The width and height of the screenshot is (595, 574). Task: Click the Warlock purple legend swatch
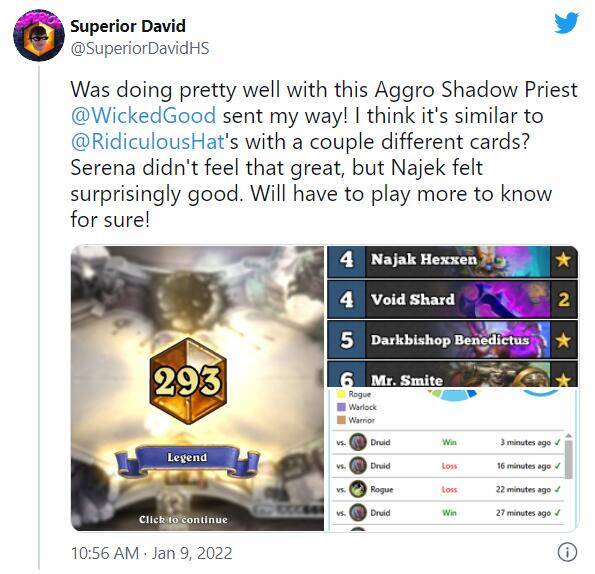[341, 407]
